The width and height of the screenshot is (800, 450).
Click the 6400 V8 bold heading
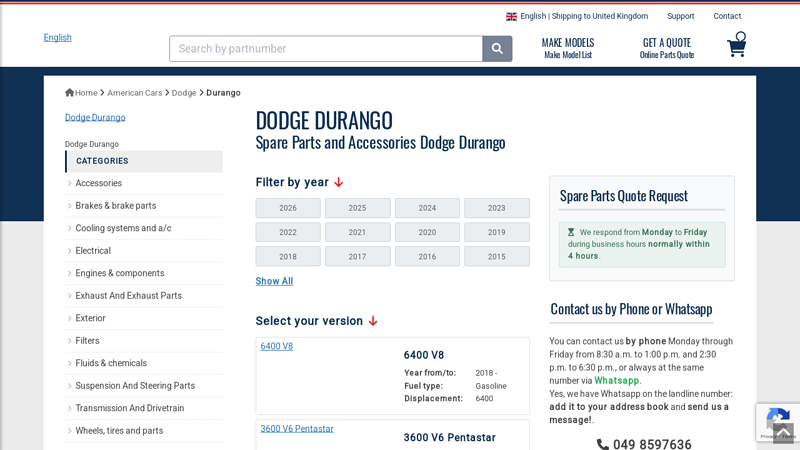pyautogui.click(x=423, y=355)
